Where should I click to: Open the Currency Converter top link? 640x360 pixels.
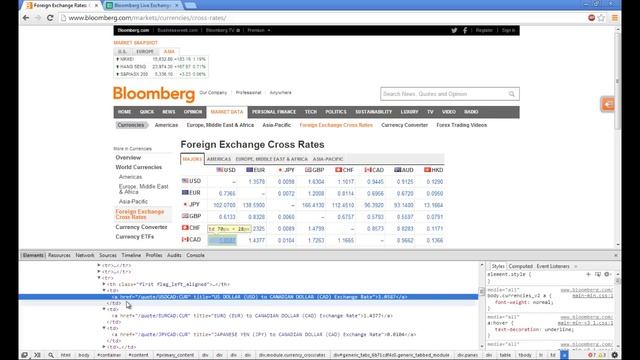(x=404, y=125)
